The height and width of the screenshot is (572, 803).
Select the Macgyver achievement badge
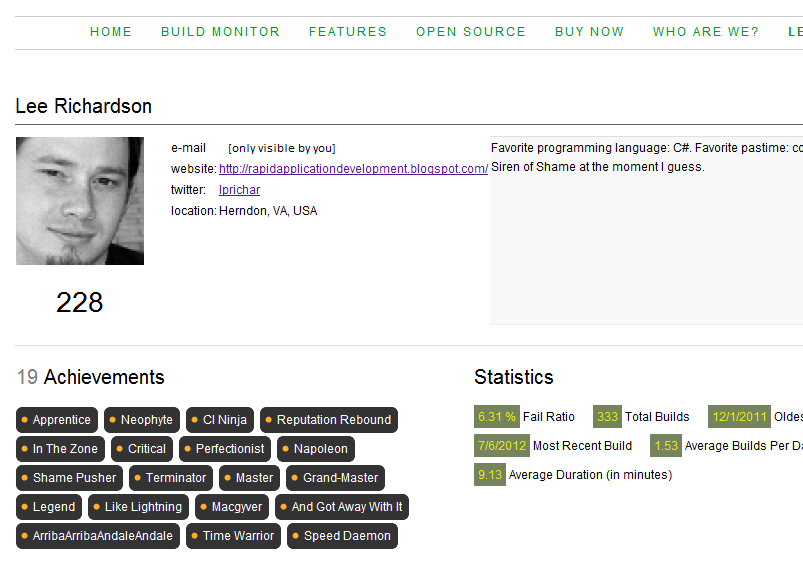232,507
